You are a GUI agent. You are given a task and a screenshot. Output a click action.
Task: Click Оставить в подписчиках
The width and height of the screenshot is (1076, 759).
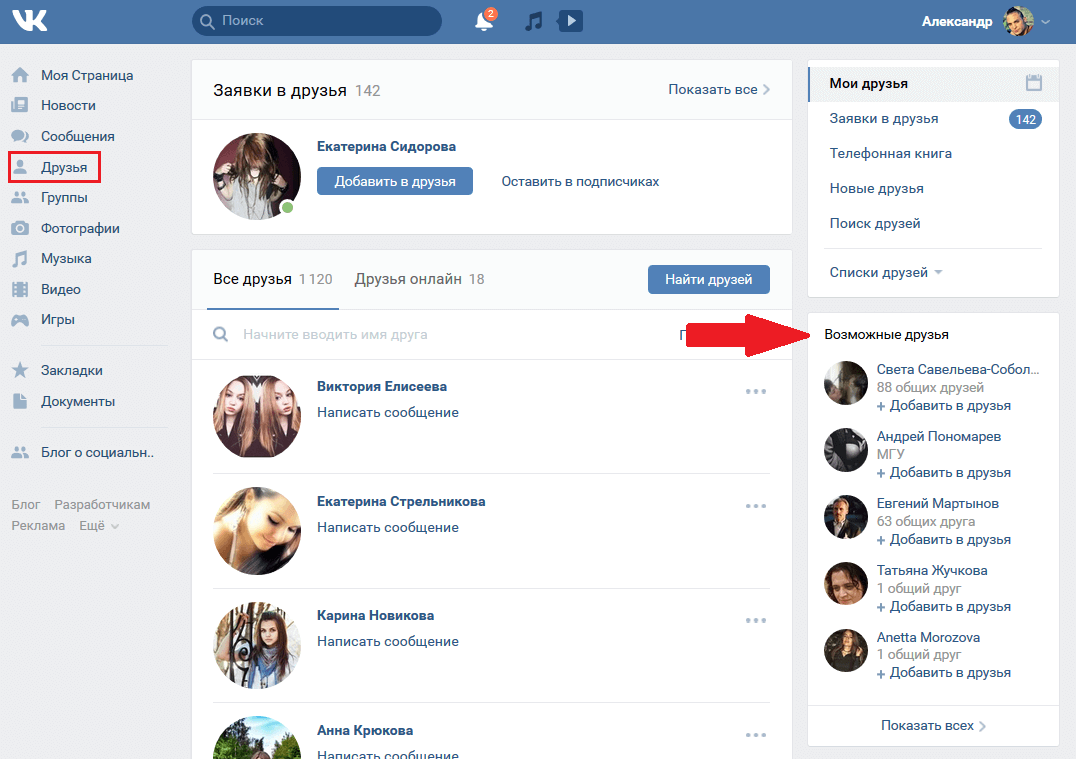click(x=580, y=181)
